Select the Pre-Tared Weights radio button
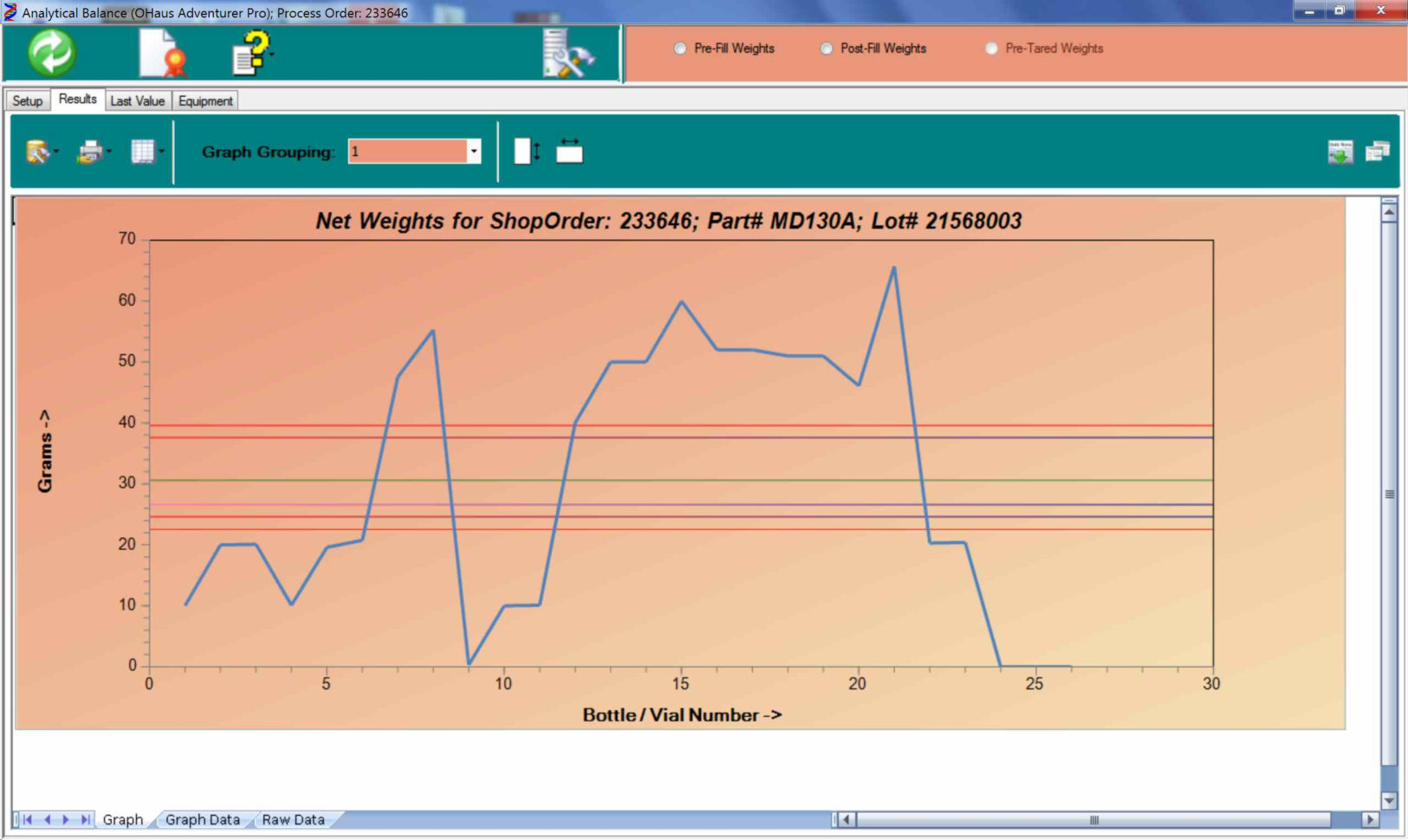Image resolution: width=1408 pixels, height=840 pixels. coord(991,48)
